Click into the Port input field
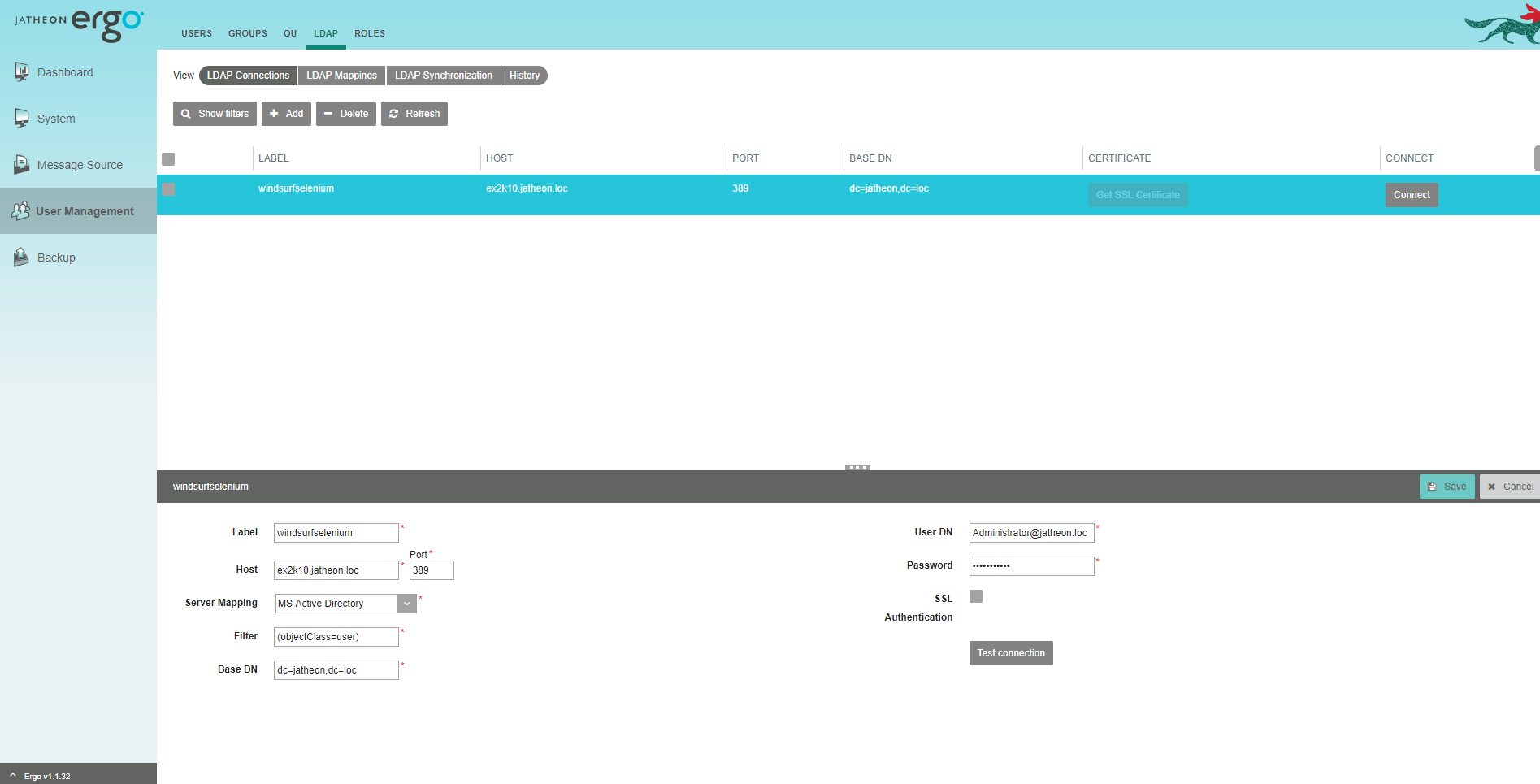Image resolution: width=1540 pixels, height=784 pixels. (x=432, y=570)
